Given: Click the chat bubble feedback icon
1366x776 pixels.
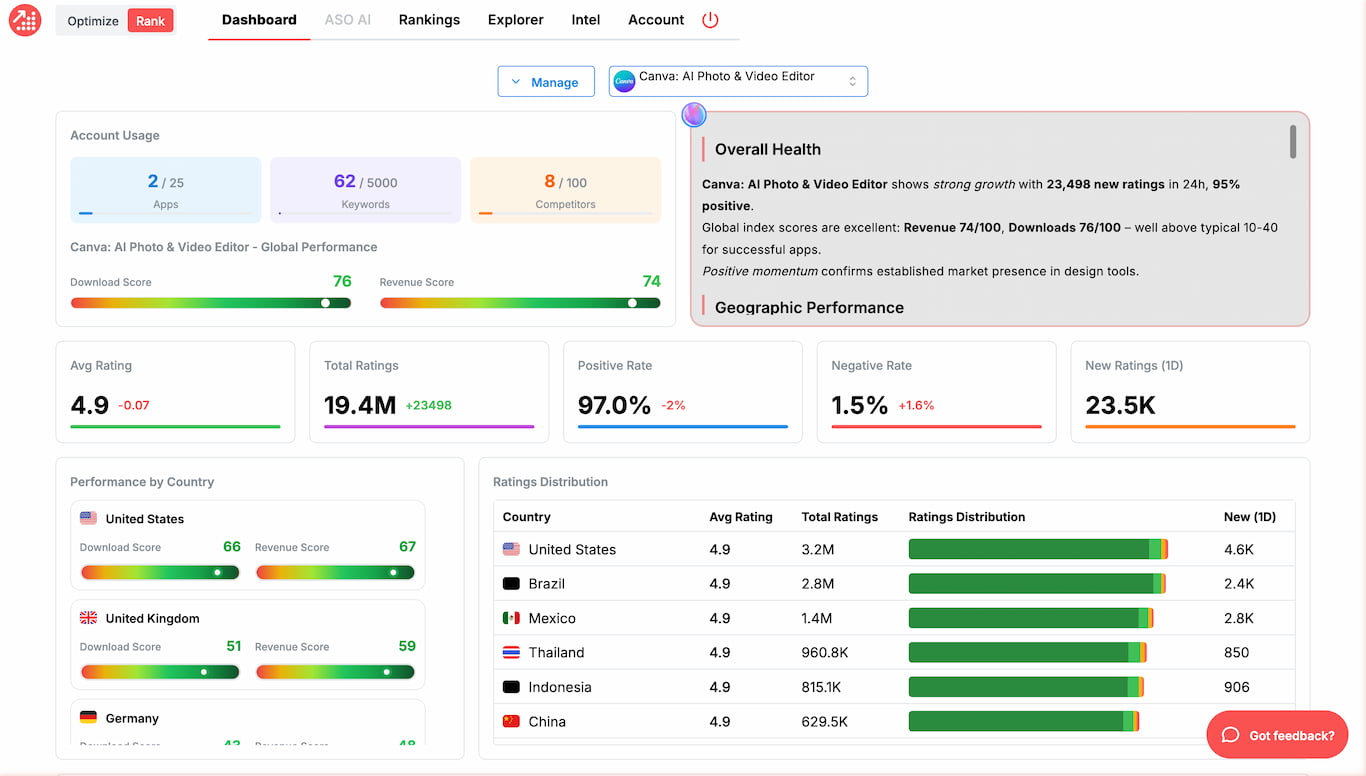Looking at the screenshot, I should [x=1230, y=735].
